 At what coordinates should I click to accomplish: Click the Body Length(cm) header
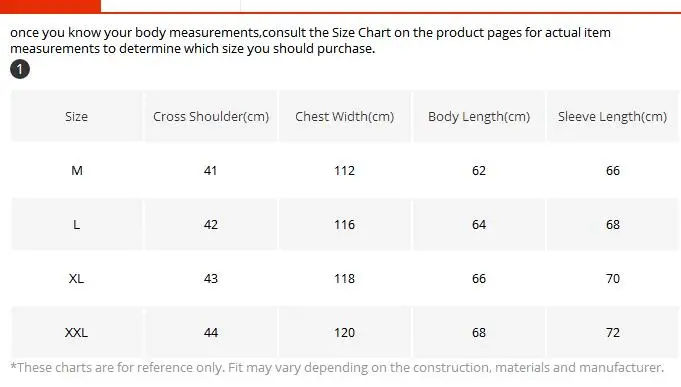click(479, 116)
